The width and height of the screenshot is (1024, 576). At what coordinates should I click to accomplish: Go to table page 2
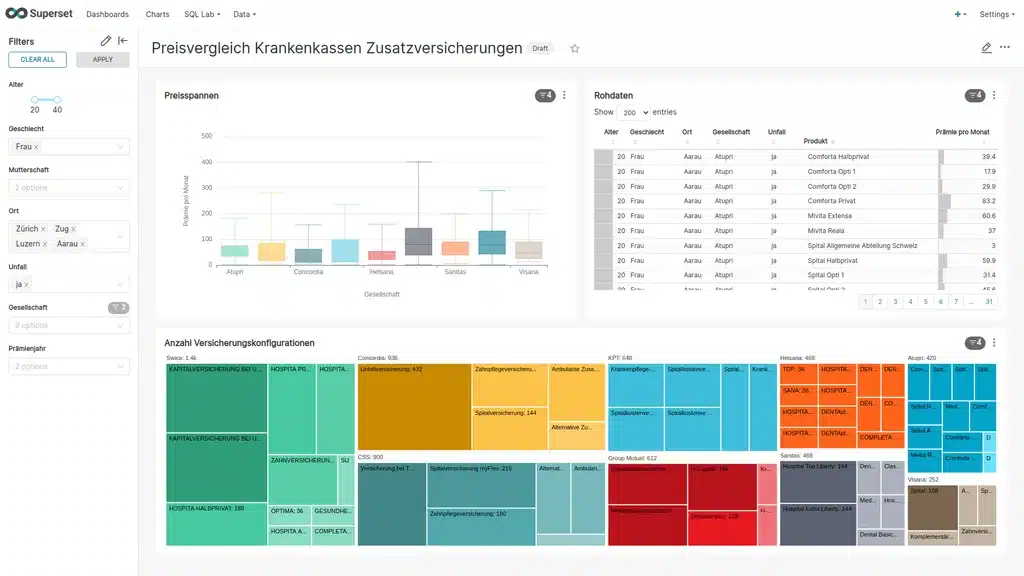(880, 302)
